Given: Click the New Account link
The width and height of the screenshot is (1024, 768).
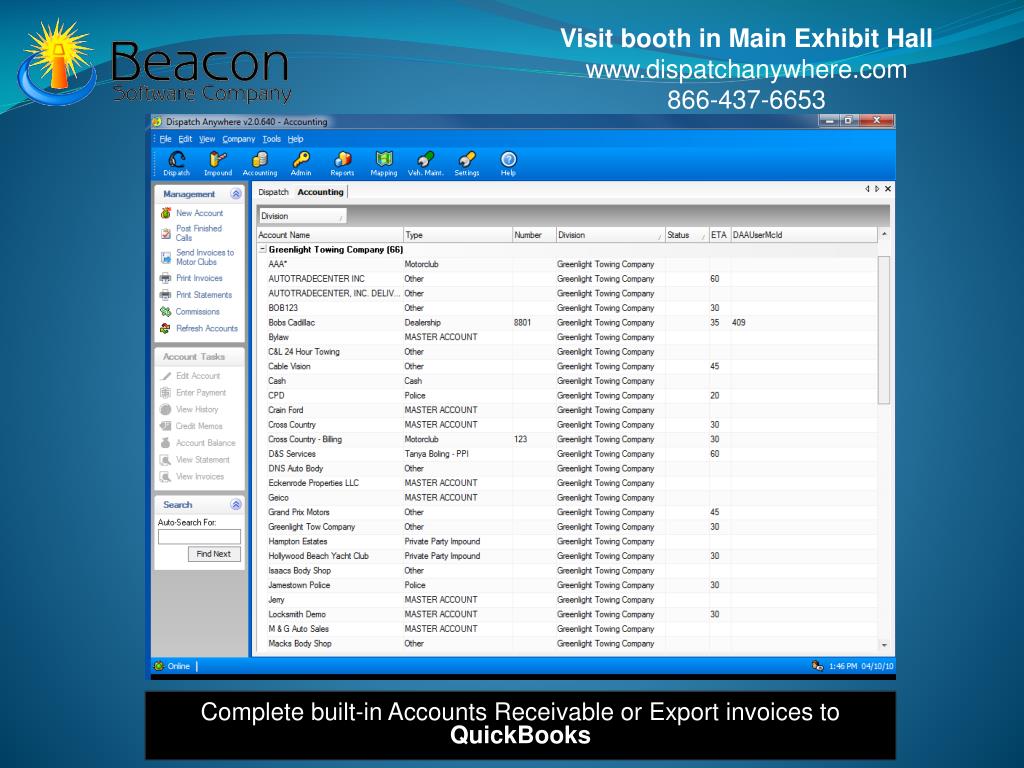Looking at the screenshot, I should point(199,213).
